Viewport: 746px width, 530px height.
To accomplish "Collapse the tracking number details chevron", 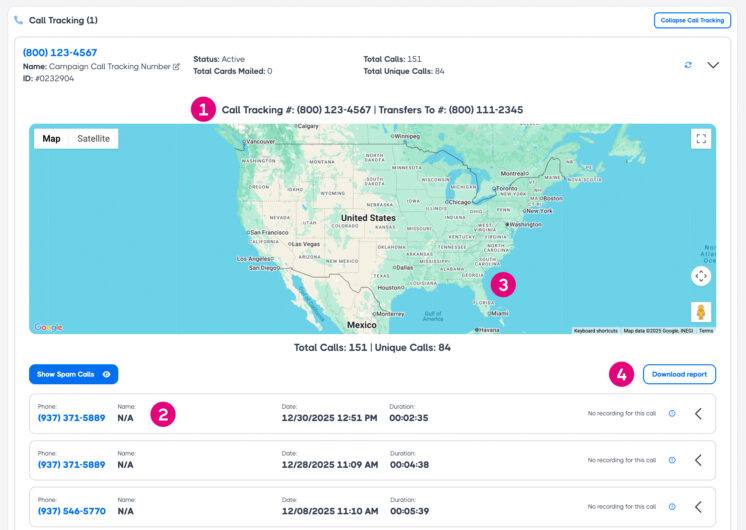I will (x=713, y=65).
